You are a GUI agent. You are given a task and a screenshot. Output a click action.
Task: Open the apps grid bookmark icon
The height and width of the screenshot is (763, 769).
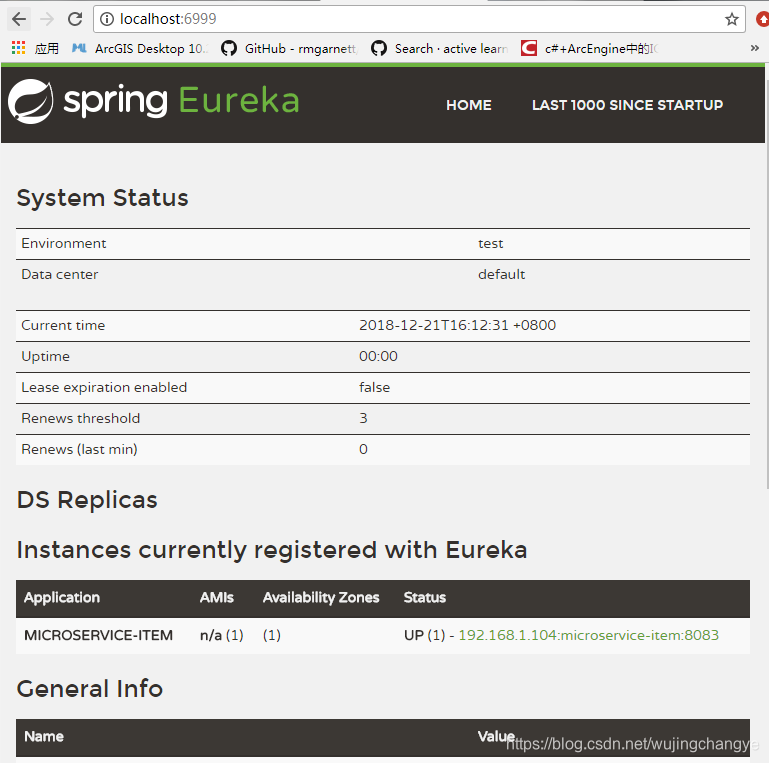click(18, 48)
